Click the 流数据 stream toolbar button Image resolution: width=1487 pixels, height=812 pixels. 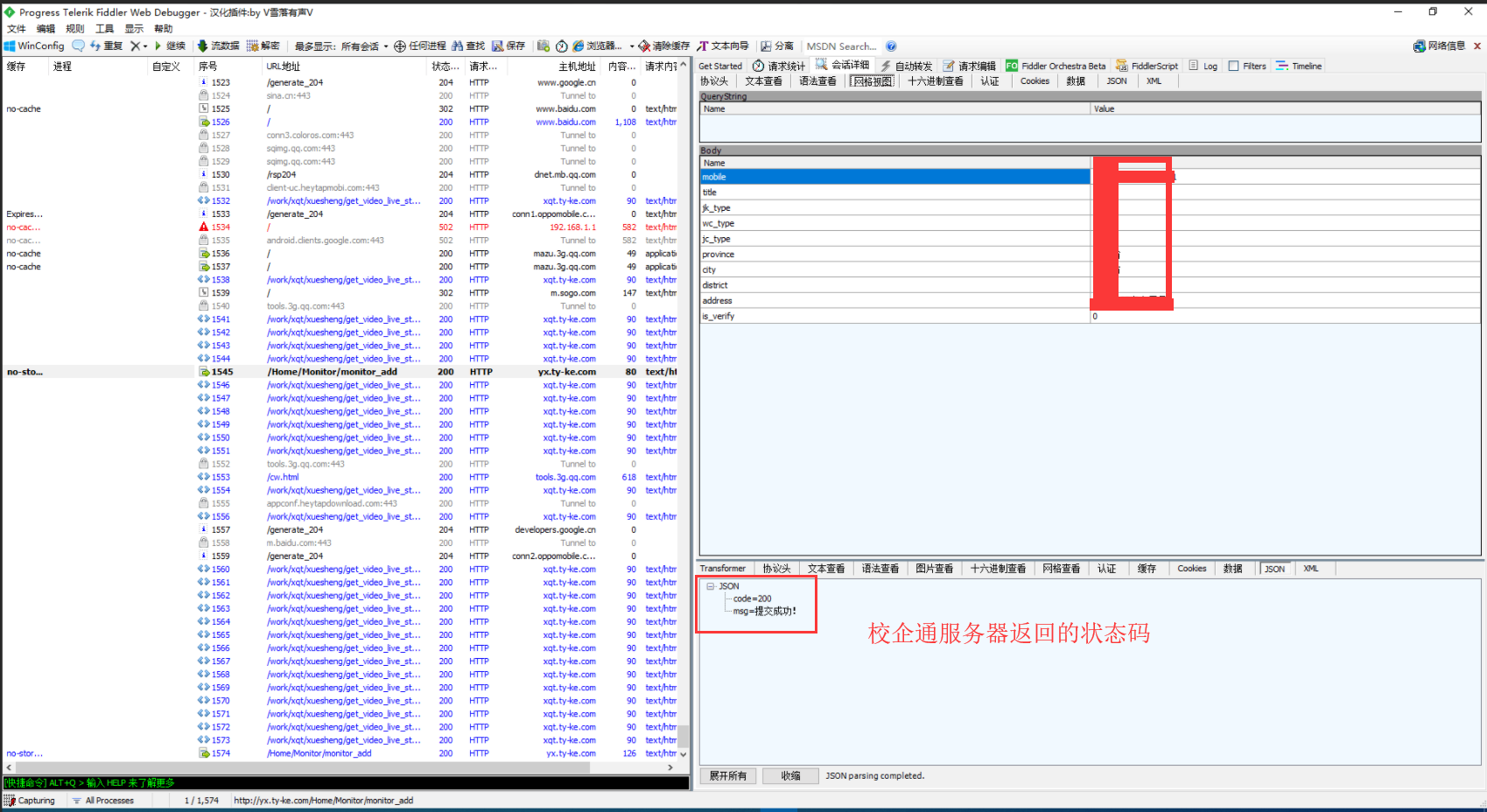click(218, 45)
